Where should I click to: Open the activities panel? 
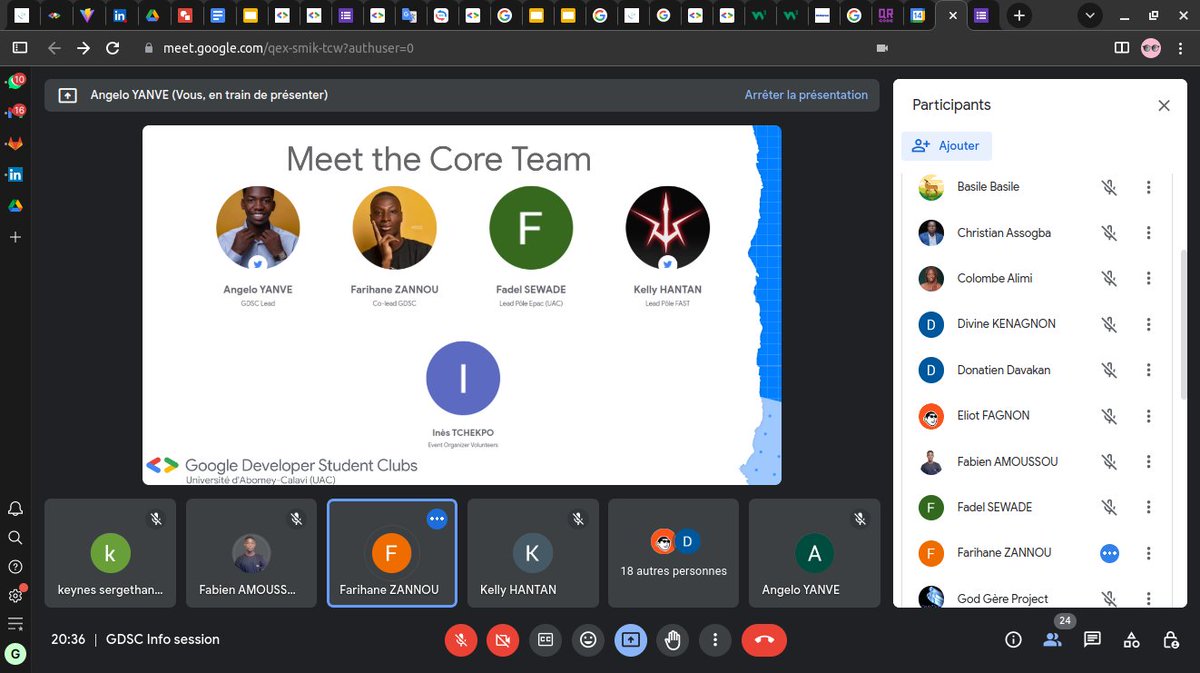[1131, 639]
